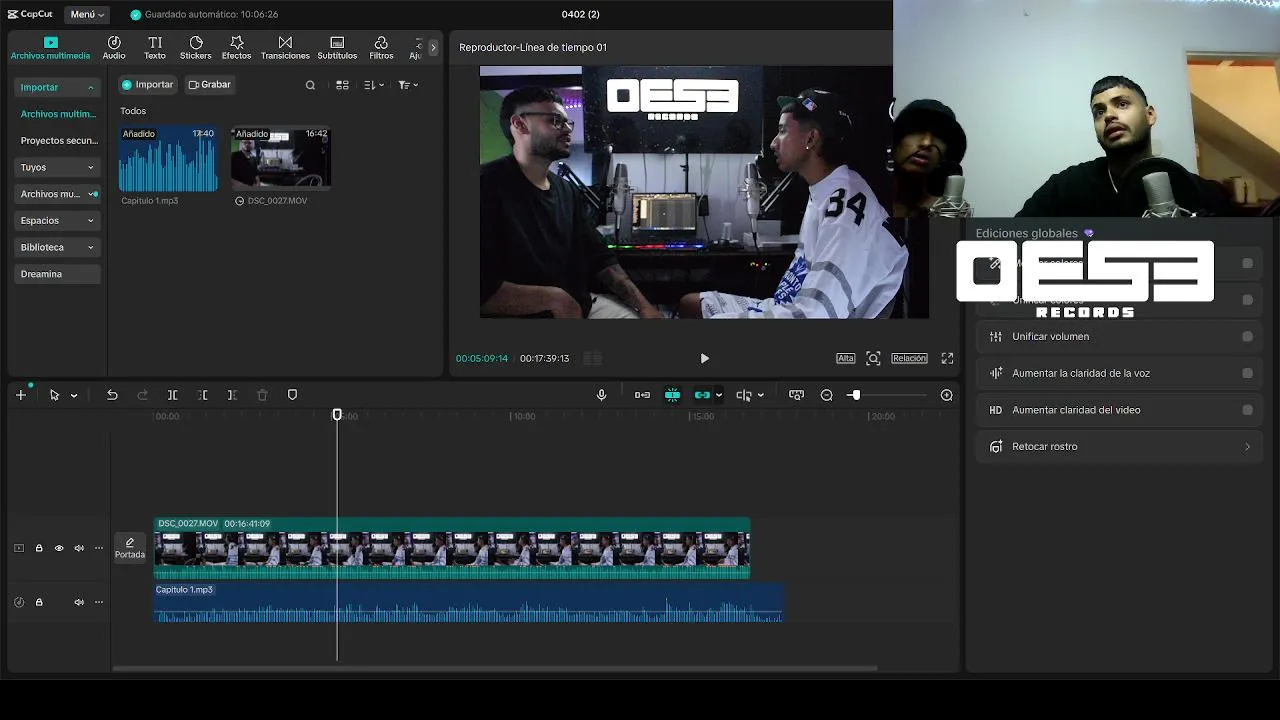Open the sort order dropdown

(374, 85)
